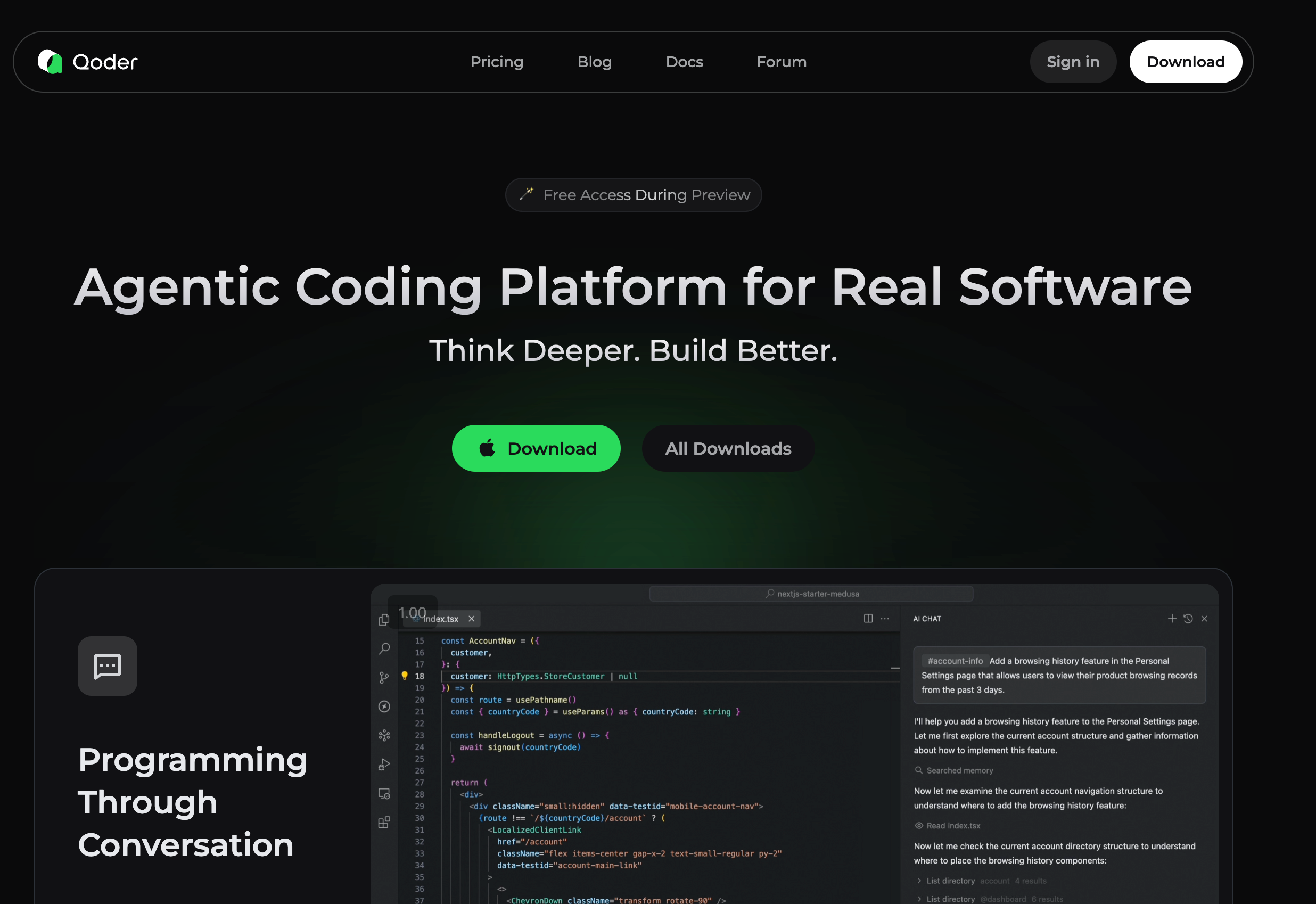
Task: Click the lightbulb icon on line 18
Action: click(404, 675)
